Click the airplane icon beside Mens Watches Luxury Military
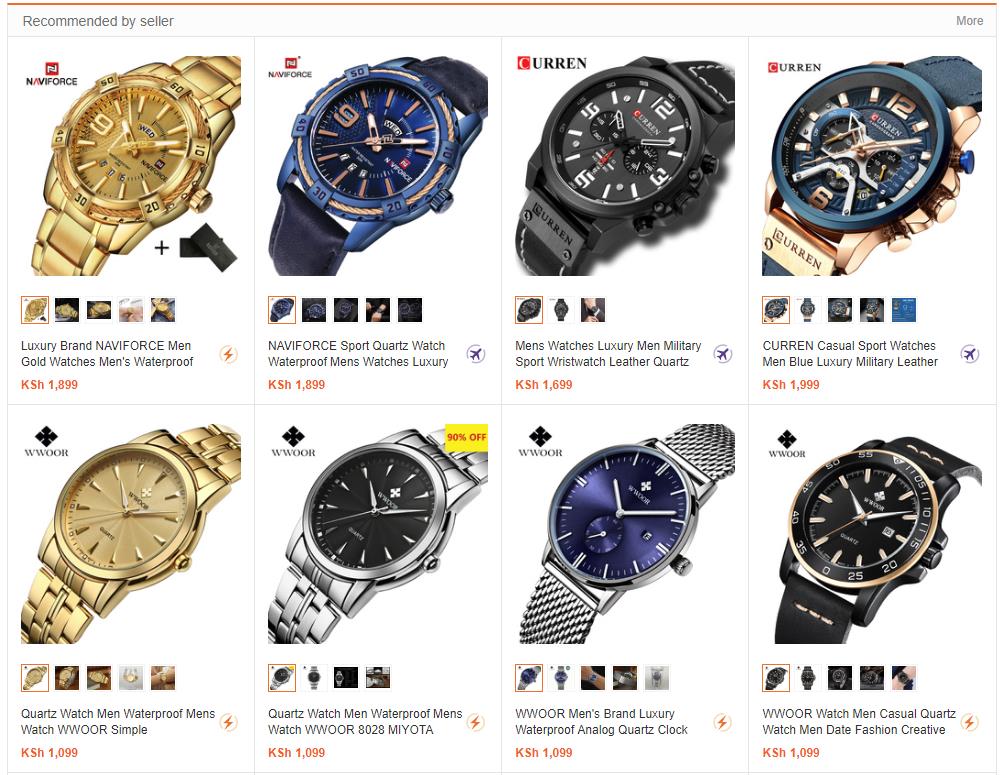 (723, 354)
